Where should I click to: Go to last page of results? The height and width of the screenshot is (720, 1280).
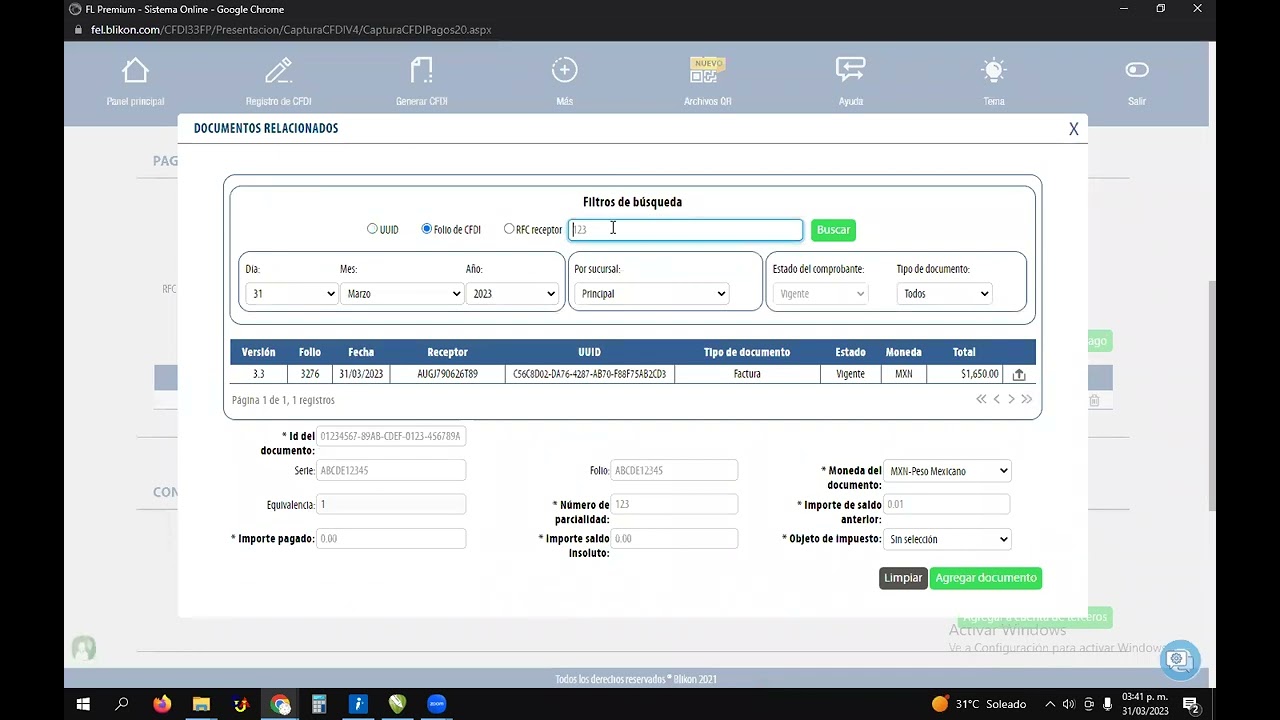1026,400
